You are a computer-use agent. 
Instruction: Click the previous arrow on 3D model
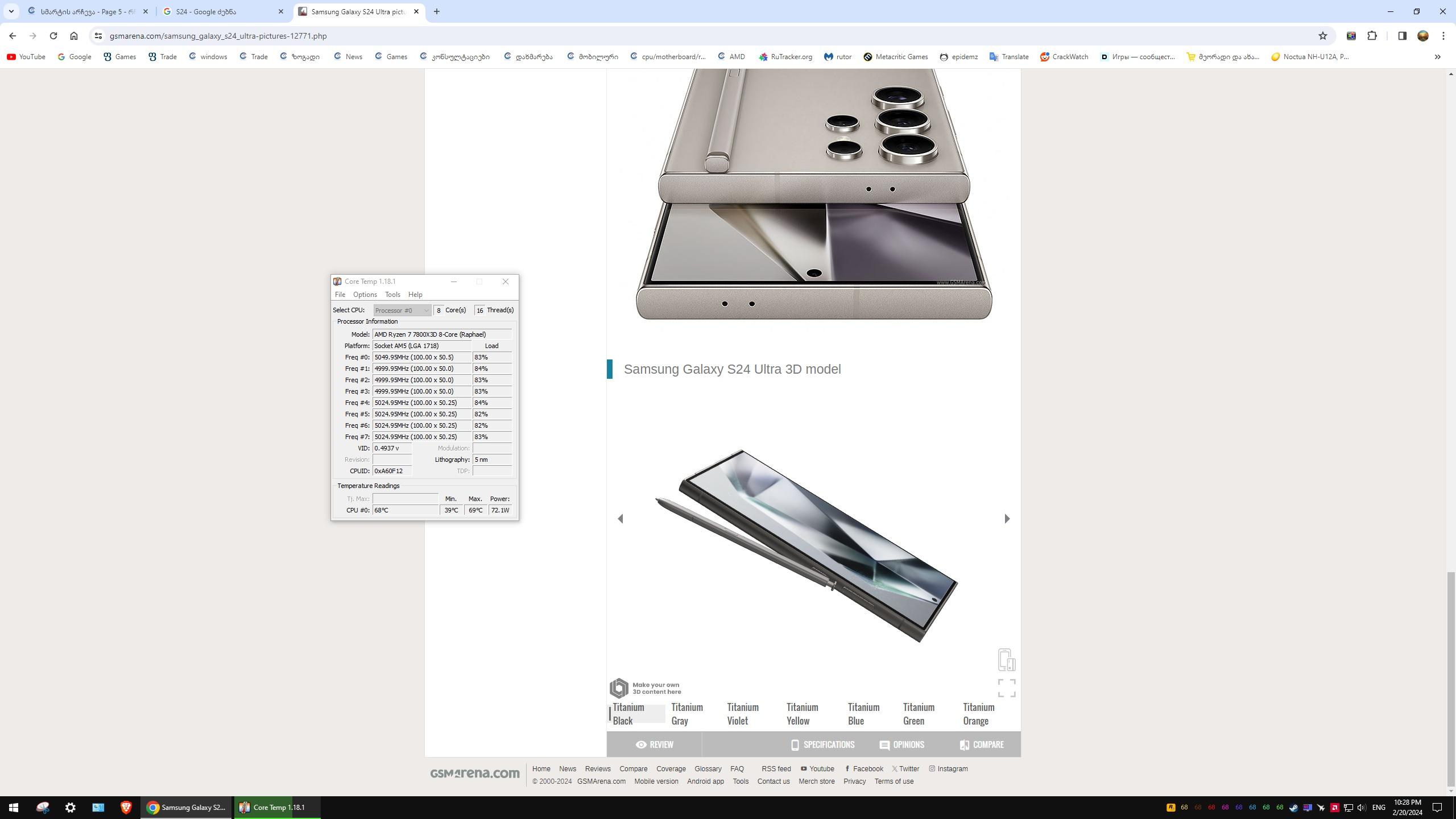621,519
